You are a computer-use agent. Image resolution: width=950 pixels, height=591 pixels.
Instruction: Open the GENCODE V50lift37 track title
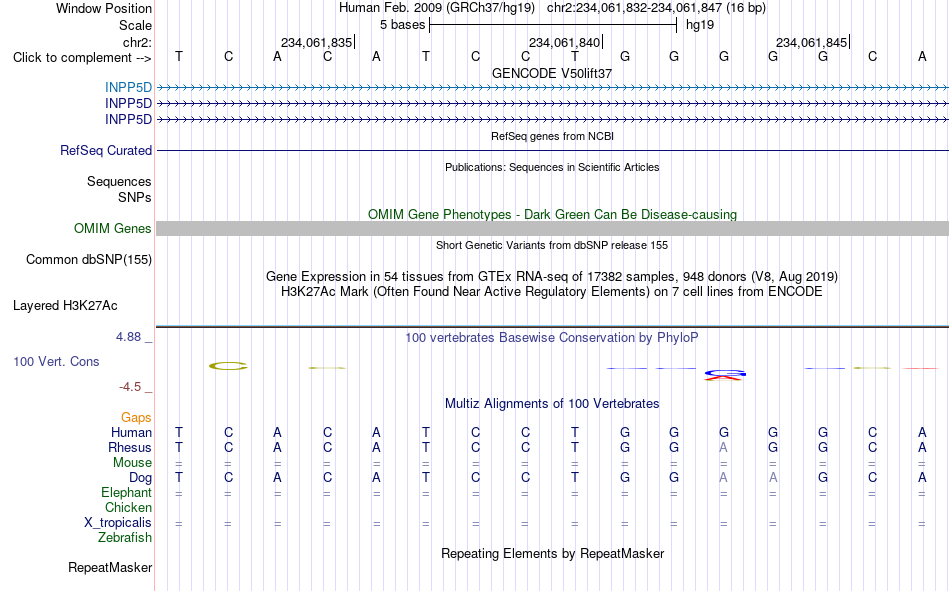tap(552, 73)
